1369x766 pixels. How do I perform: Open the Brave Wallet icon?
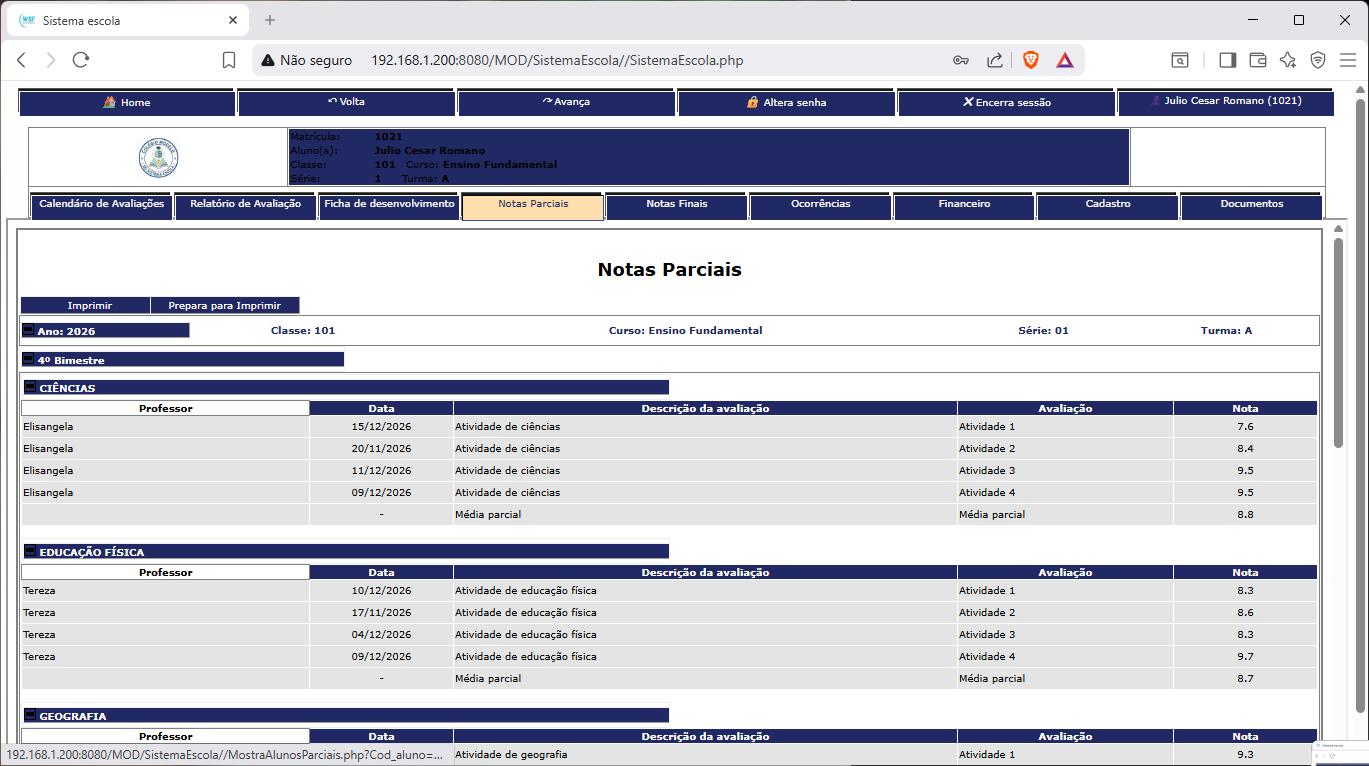[1258, 60]
